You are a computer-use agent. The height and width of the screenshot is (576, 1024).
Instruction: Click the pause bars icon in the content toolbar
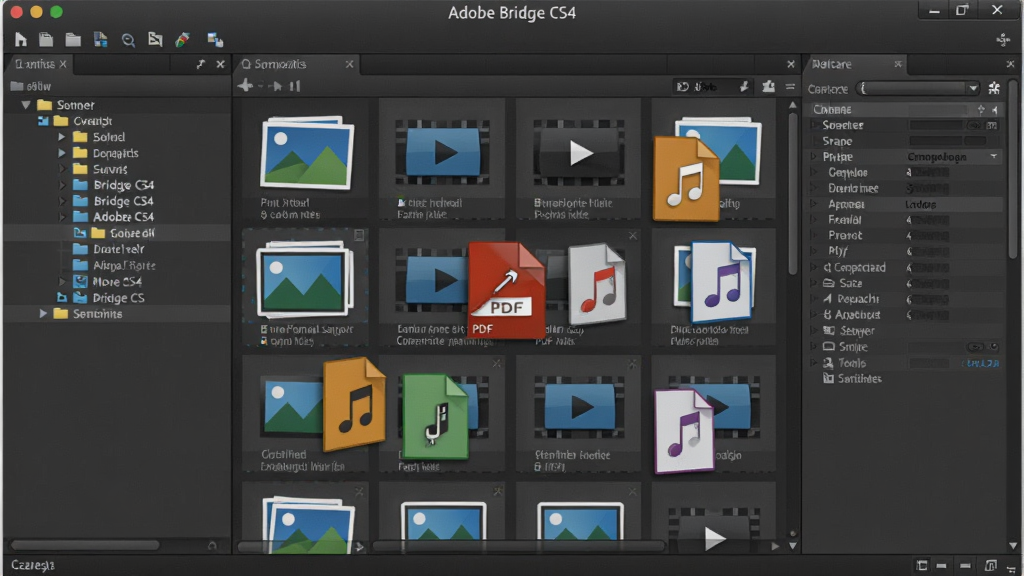(295, 86)
